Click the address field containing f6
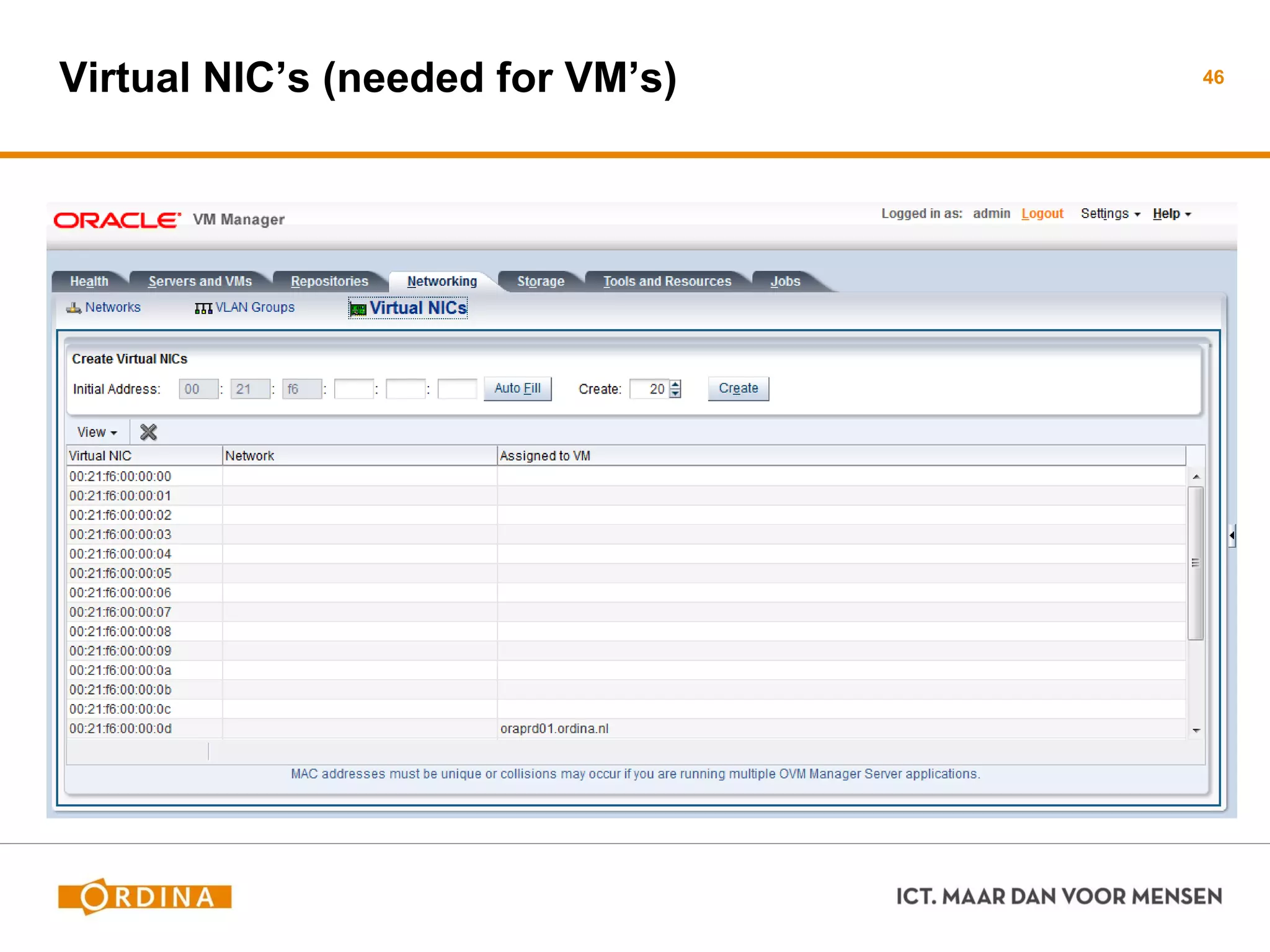 [301, 389]
